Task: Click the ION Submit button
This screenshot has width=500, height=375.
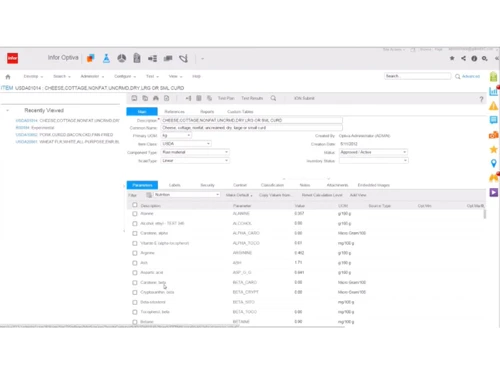Action: pyautogui.click(x=304, y=98)
